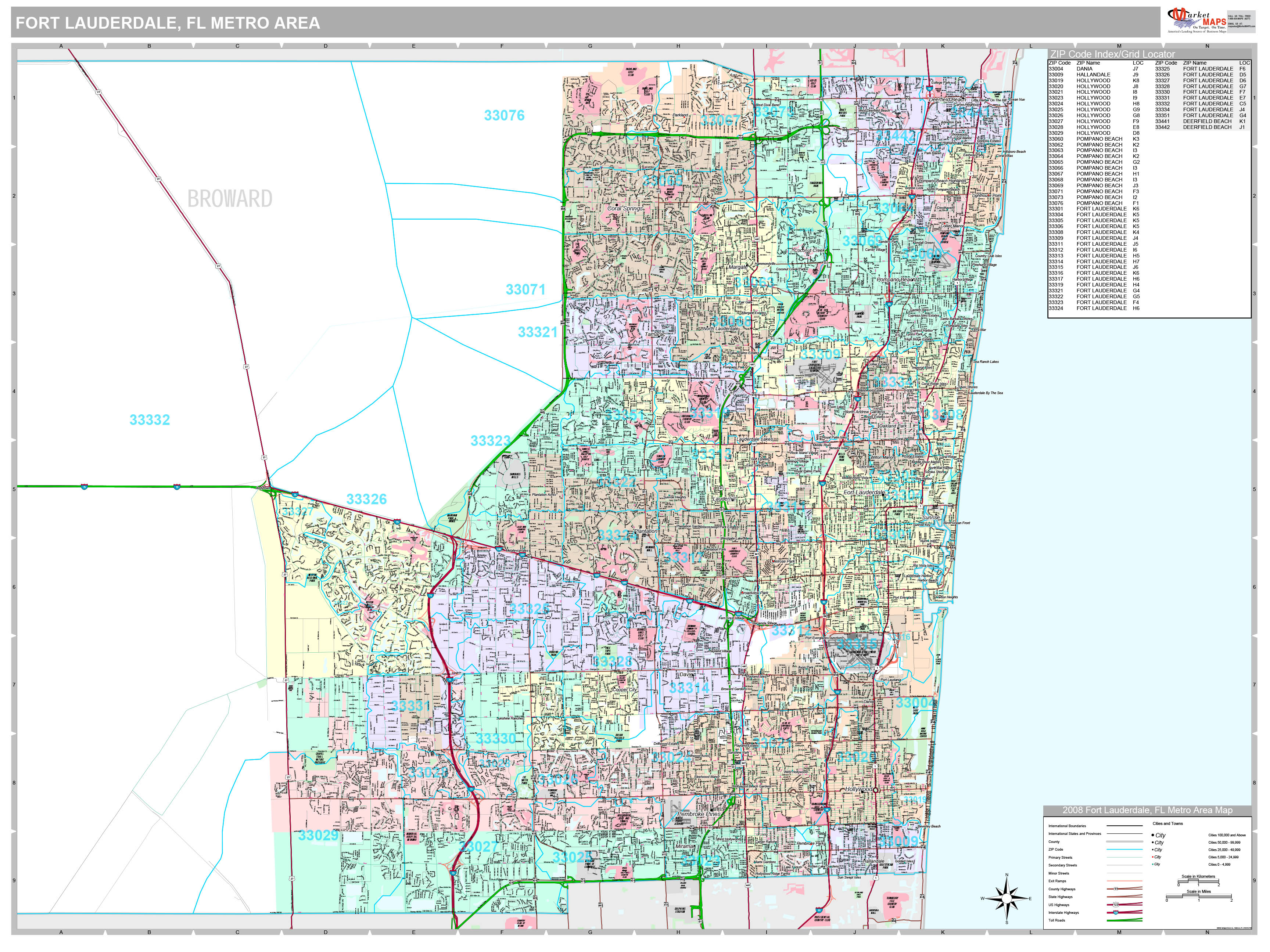The height and width of the screenshot is (952, 1270).
Task: Click the 'Cities 100,000 and Above' legend text
Action: [x=1227, y=836]
